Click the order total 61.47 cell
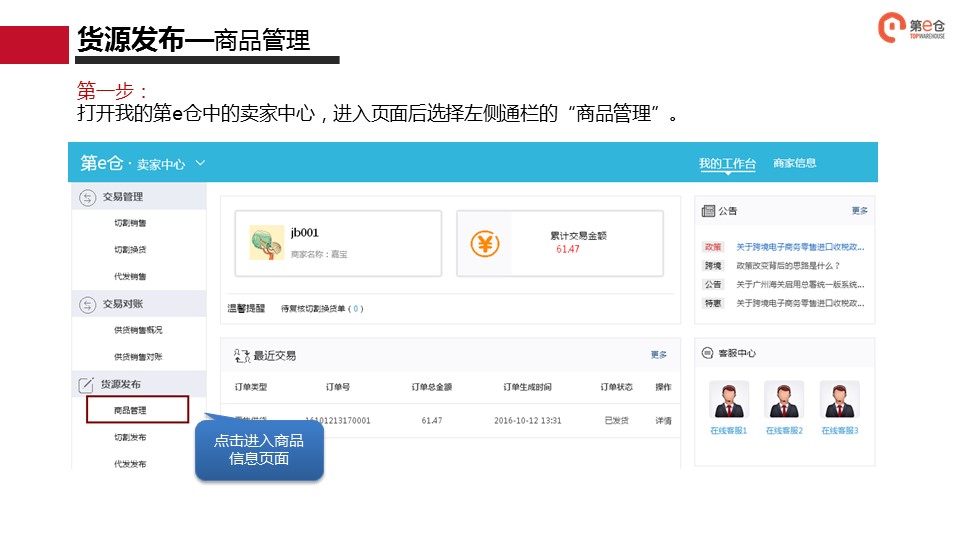 coord(432,421)
